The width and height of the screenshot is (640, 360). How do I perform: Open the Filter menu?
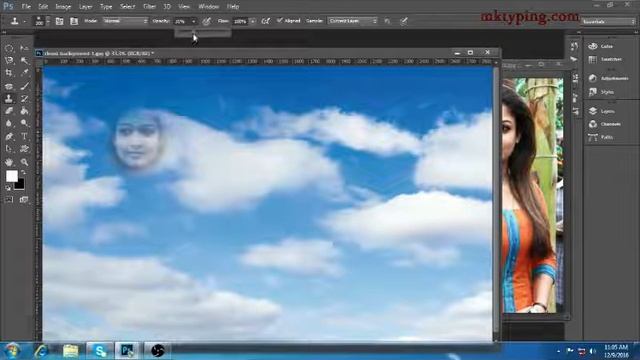tap(150, 7)
